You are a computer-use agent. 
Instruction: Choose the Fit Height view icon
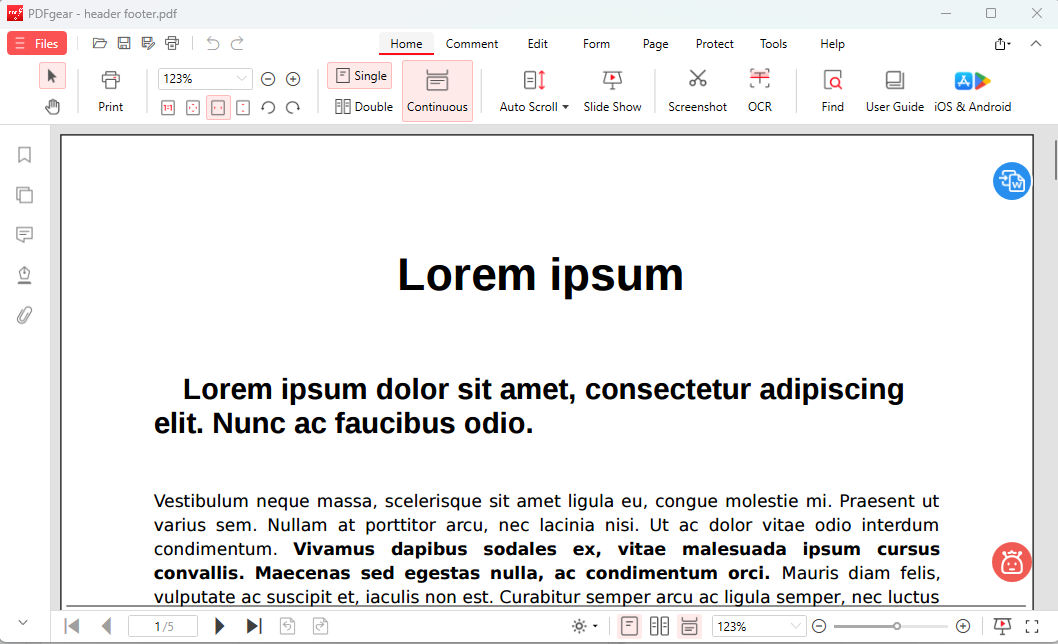(x=243, y=107)
